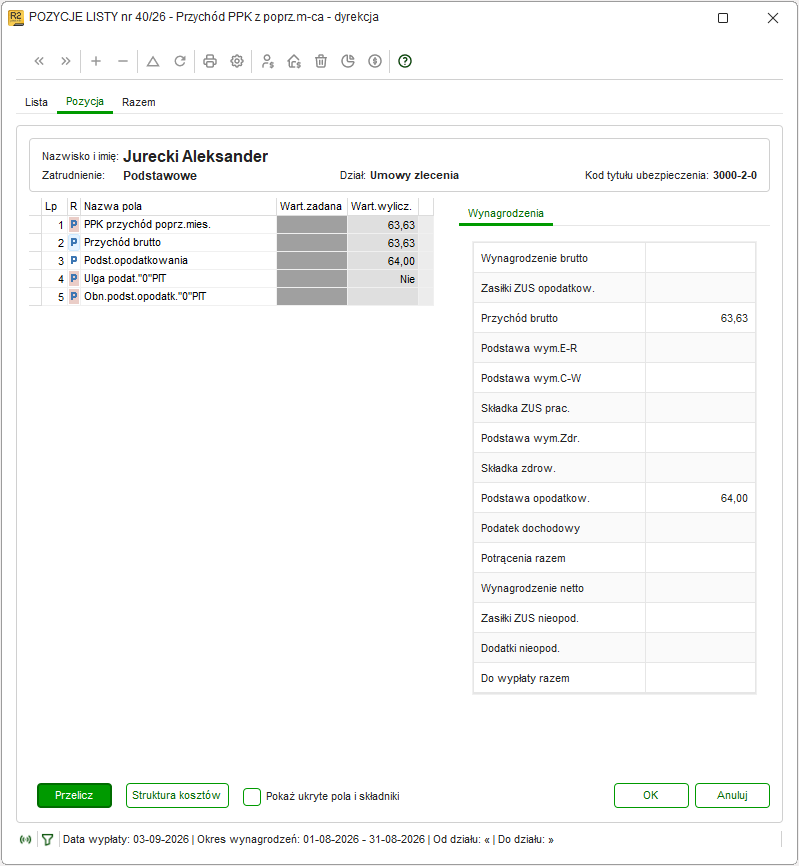Click P marker of Podst.opodatkowania row
Image resolution: width=799 pixels, height=866 pixels.
point(73,261)
